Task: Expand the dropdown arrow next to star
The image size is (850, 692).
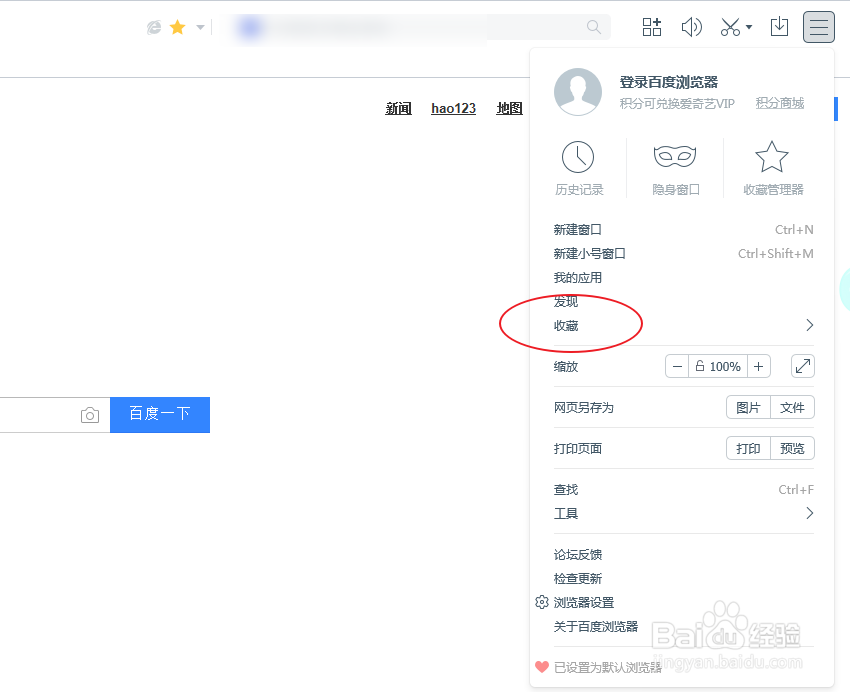Action: (x=200, y=27)
